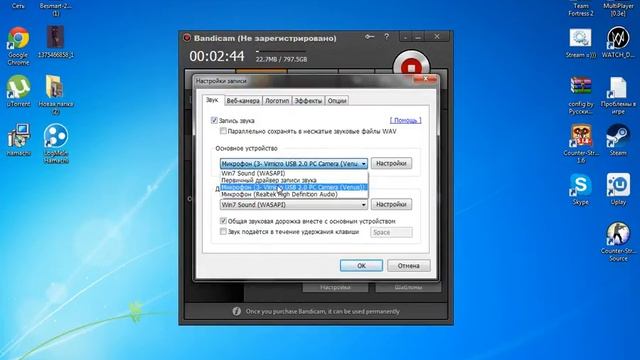Open the WATCH_D... desktop icon
The width and height of the screenshot is (640, 360).
click(618, 42)
